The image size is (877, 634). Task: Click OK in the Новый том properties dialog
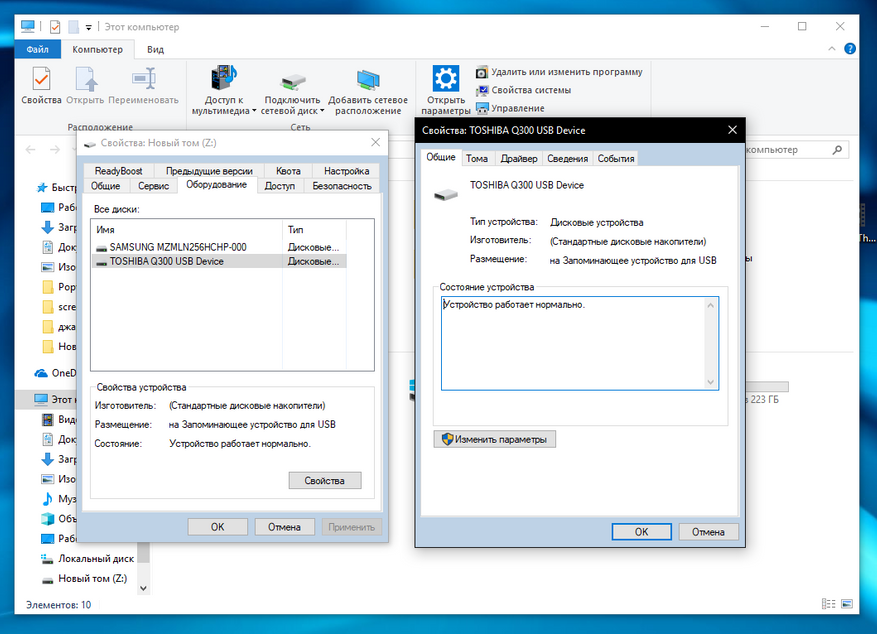pos(218,527)
